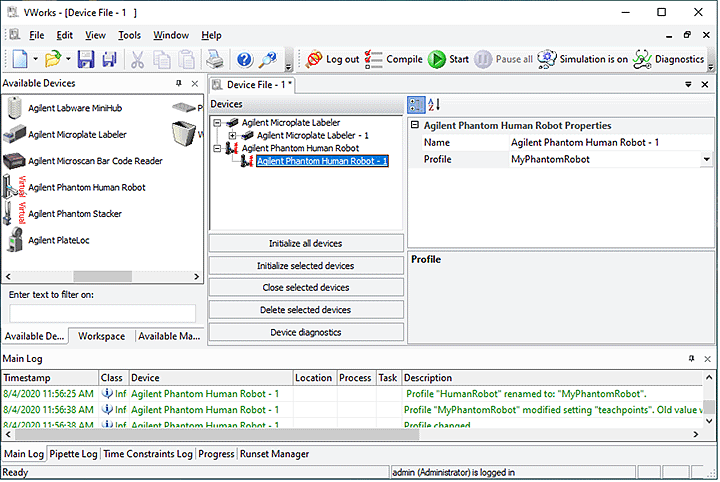The image size is (720, 482).
Task: Click Log out in toolbar
Action: [x=333, y=59]
